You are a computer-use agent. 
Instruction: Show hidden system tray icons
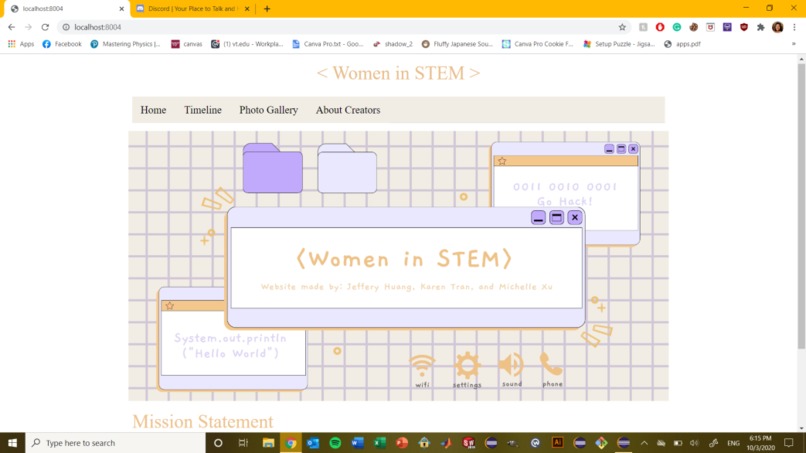pyautogui.click(x=644, y=443)
